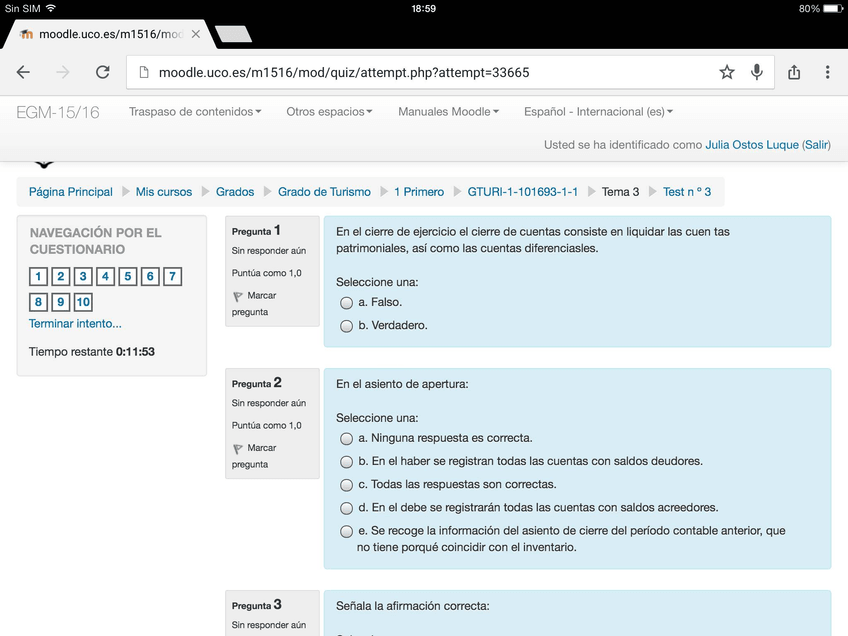The height and width of the screenshot is (636, 848).
Task: Open Grado de Turismo breadcrumb
Action: point(324,192)
